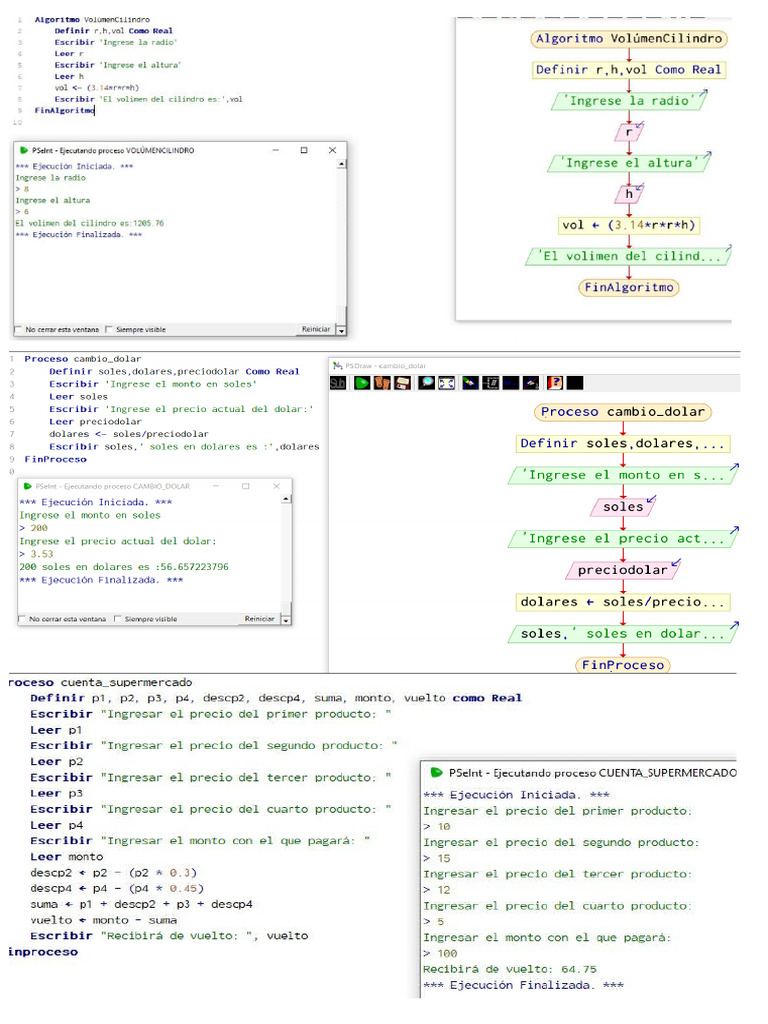Image resolution: width=768 pixels, height=1024 pixels.
Task: Maximize the VOLÚMENCILINDRO execution window
Action: 304,150
